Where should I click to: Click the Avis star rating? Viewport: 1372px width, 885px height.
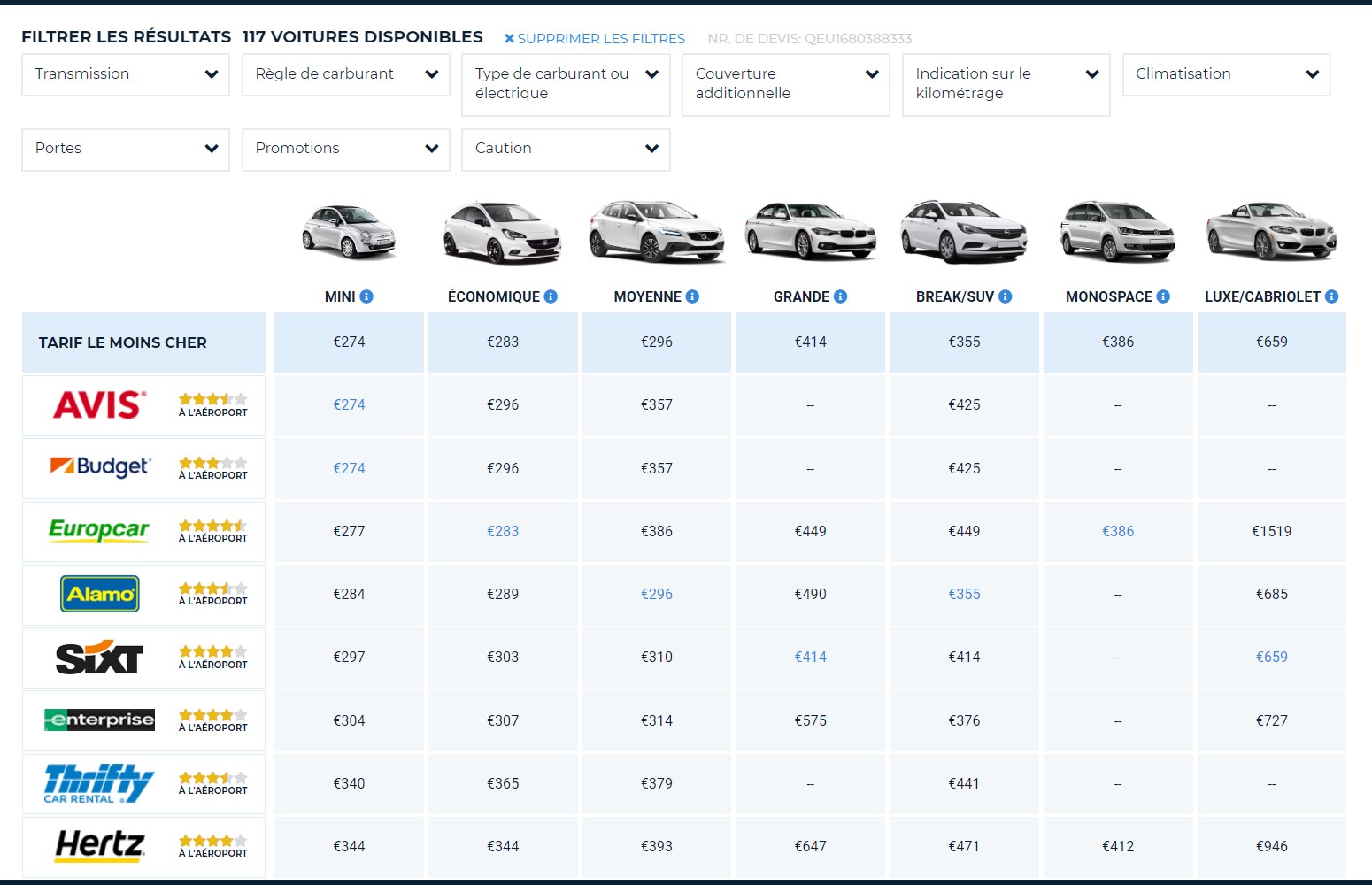[212, 399]
